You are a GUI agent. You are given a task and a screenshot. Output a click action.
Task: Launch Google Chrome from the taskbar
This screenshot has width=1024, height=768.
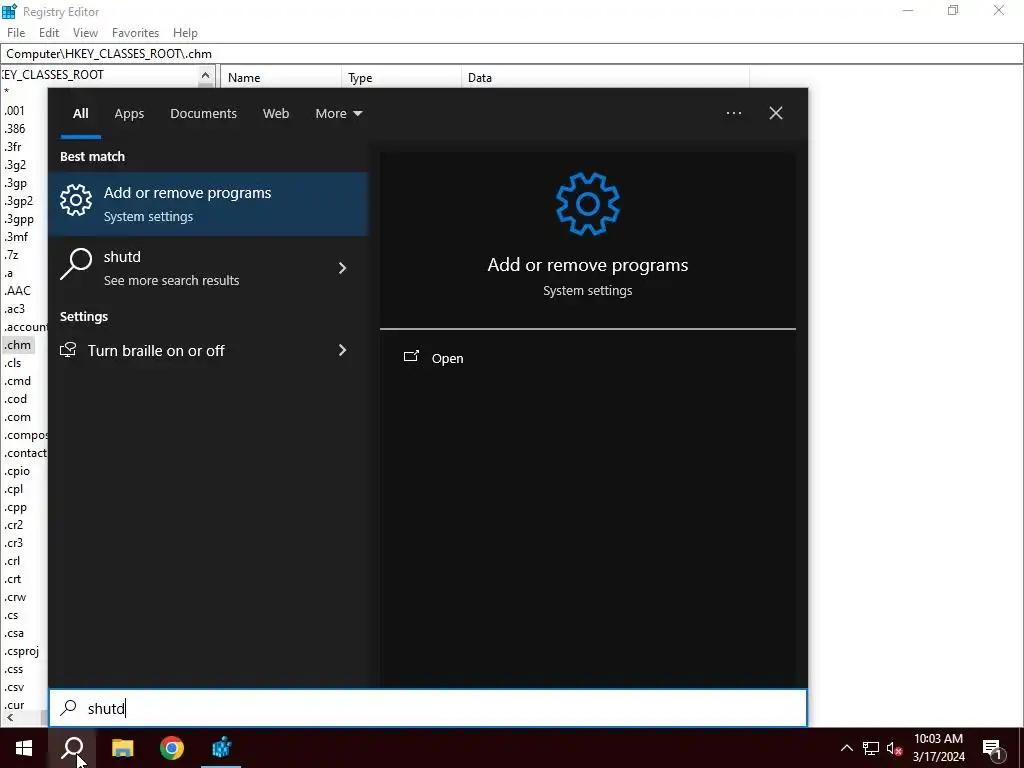pos(172,748)
